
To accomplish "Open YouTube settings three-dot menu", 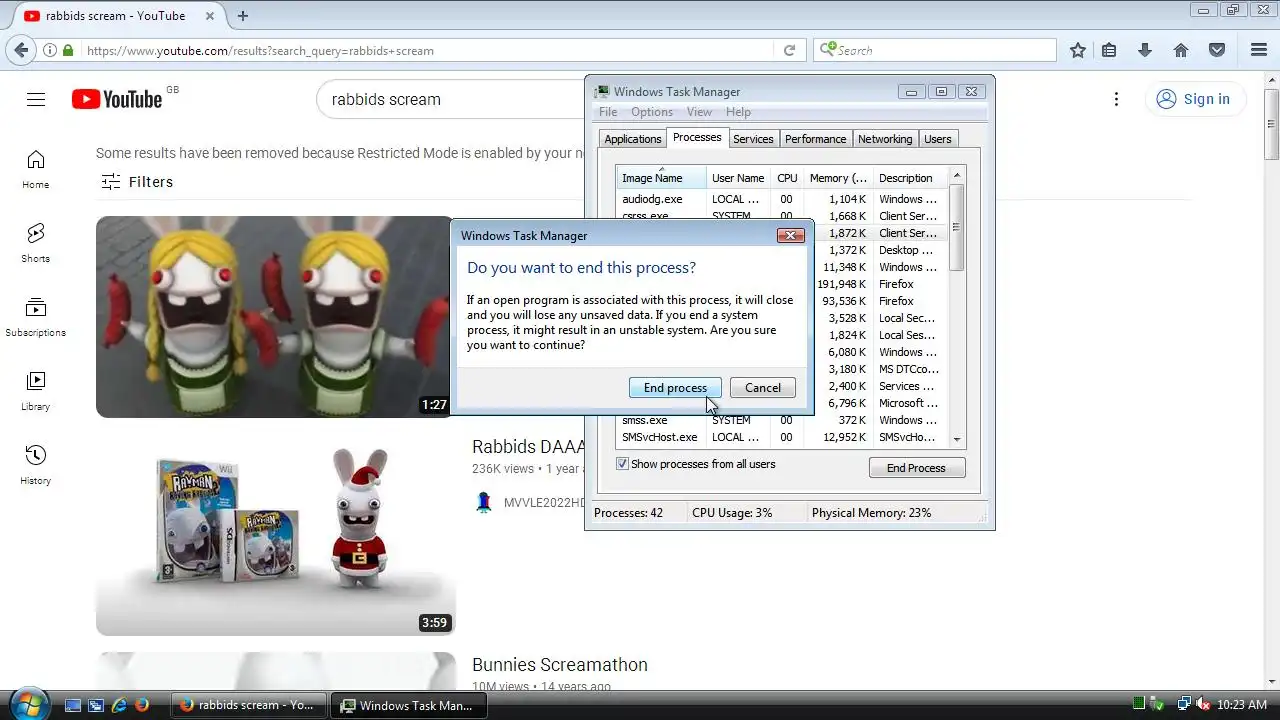I will click(x=1116, y=99).
